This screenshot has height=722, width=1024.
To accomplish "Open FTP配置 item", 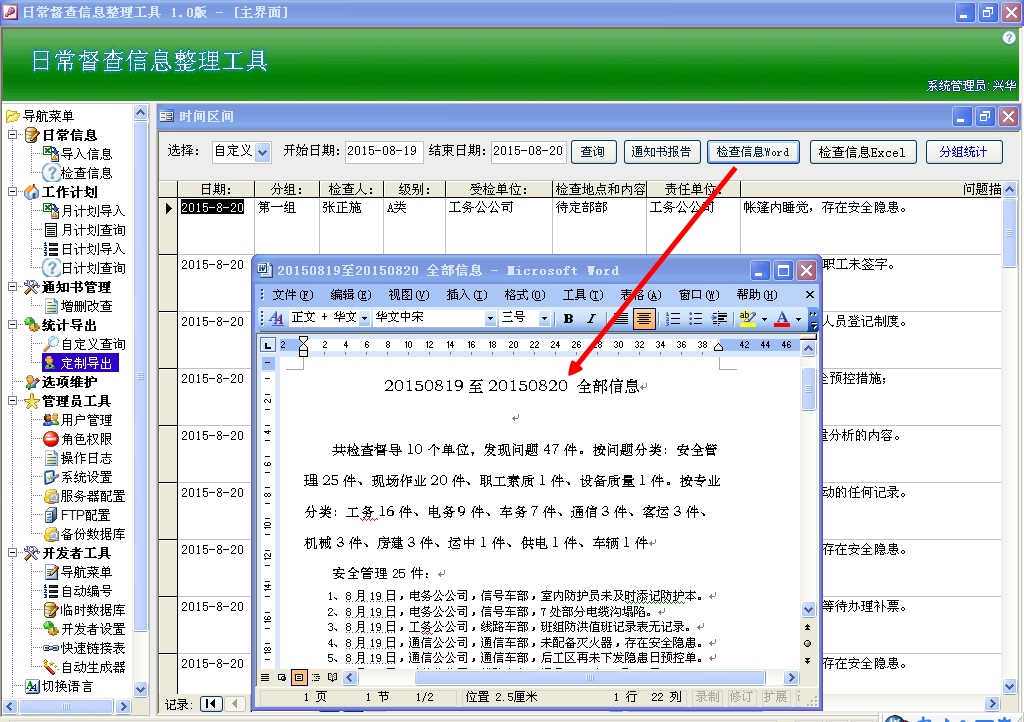I will click(77, 515).
